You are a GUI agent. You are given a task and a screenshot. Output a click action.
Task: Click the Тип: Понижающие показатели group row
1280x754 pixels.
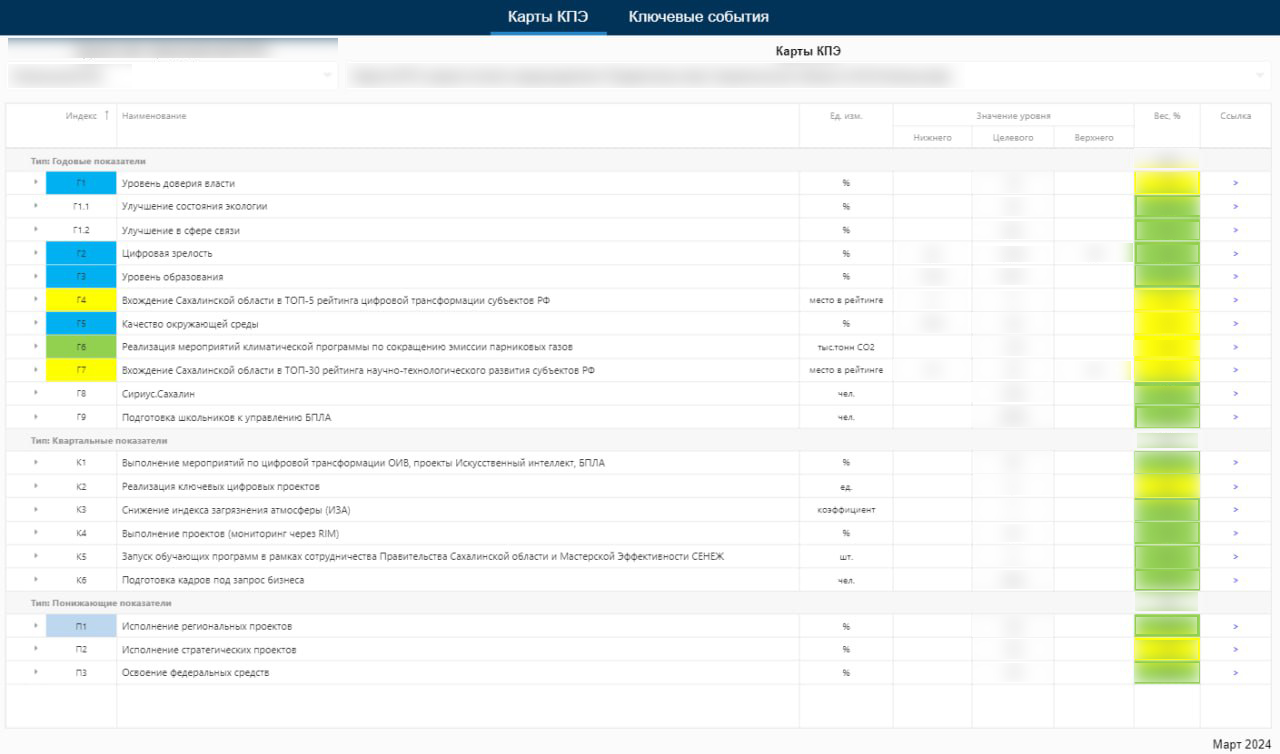(x=639, y=603)
